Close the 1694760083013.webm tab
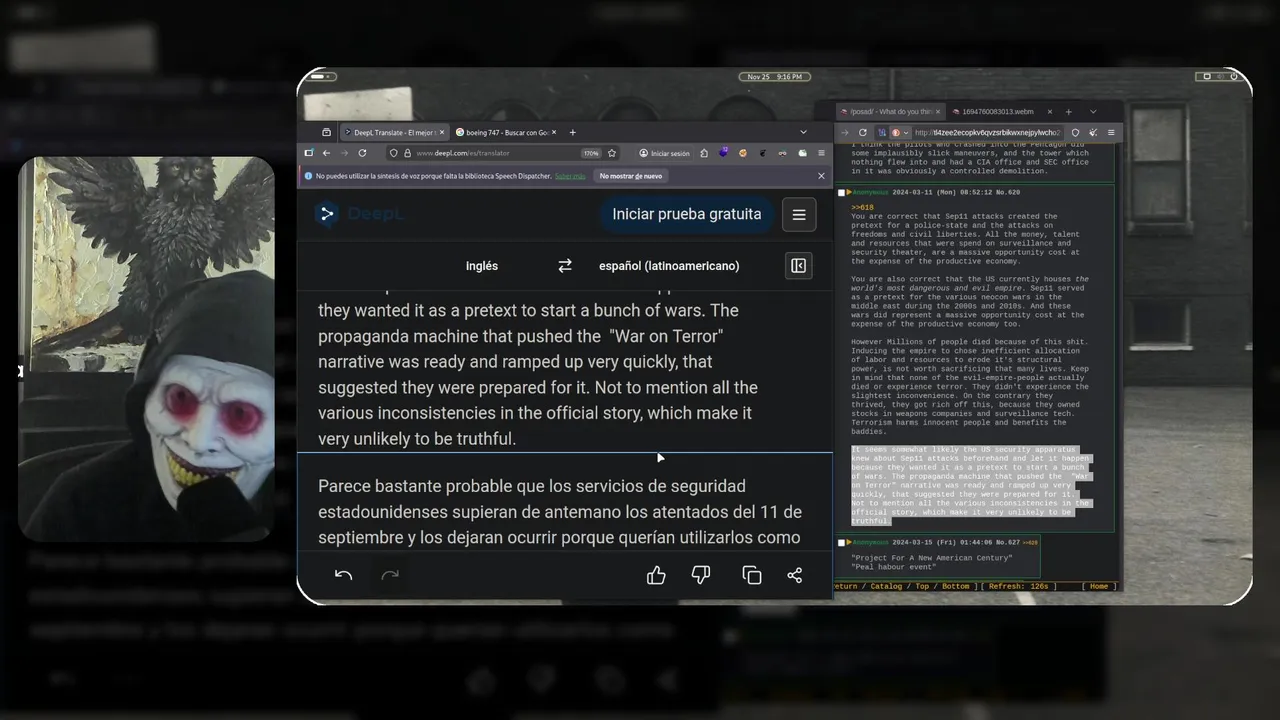This screenshot has height=720, width=1280. click(x=1050, y=112)
